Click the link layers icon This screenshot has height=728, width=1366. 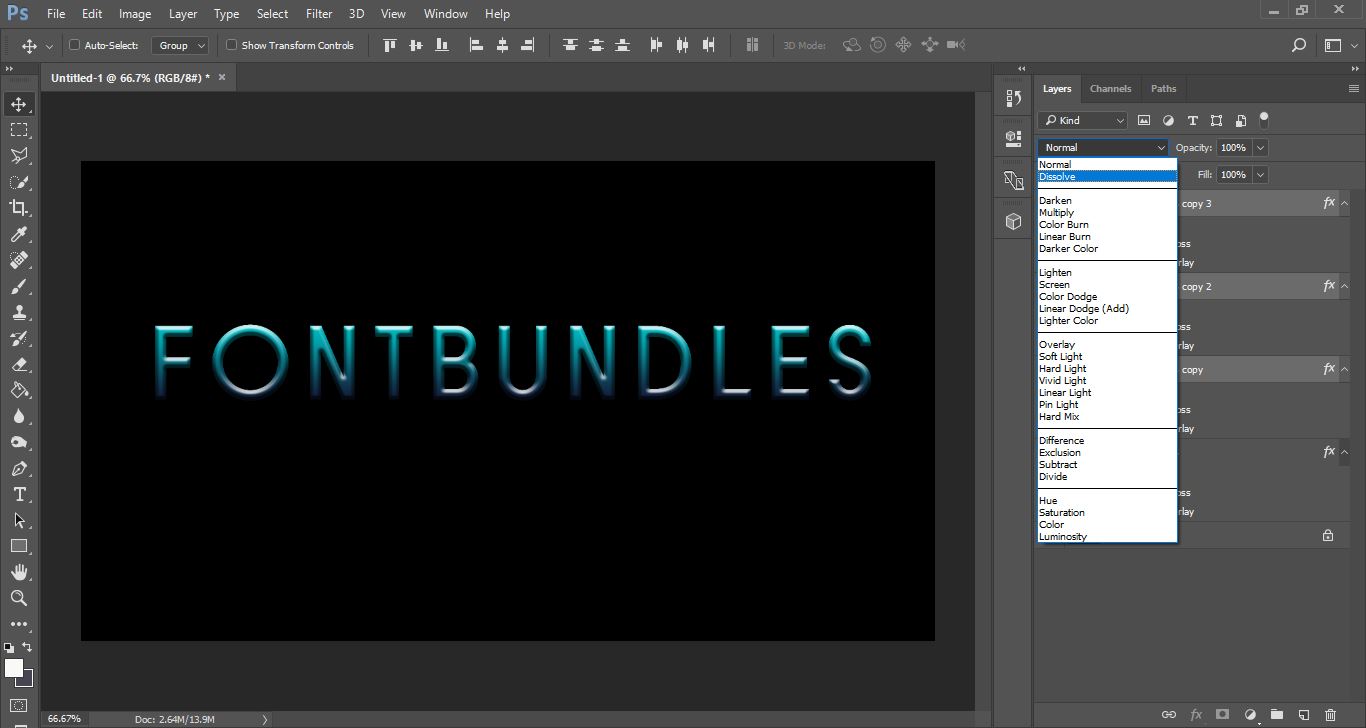pos(1169,715)
